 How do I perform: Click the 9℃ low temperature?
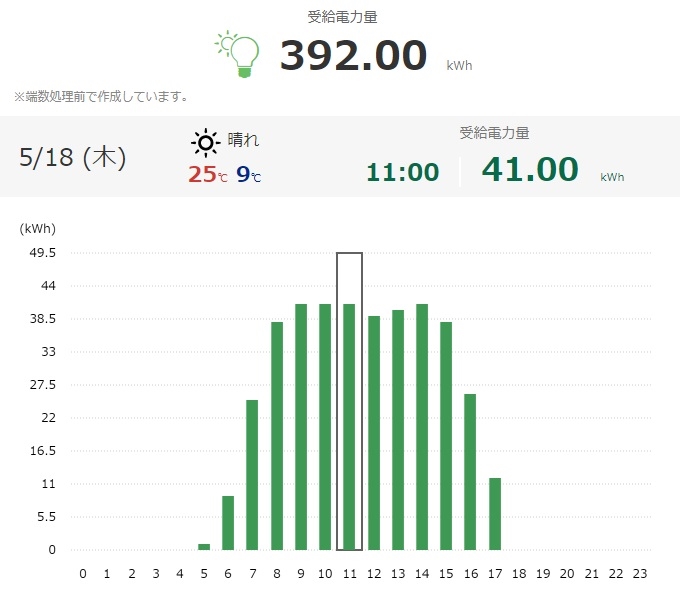(249, 174)
